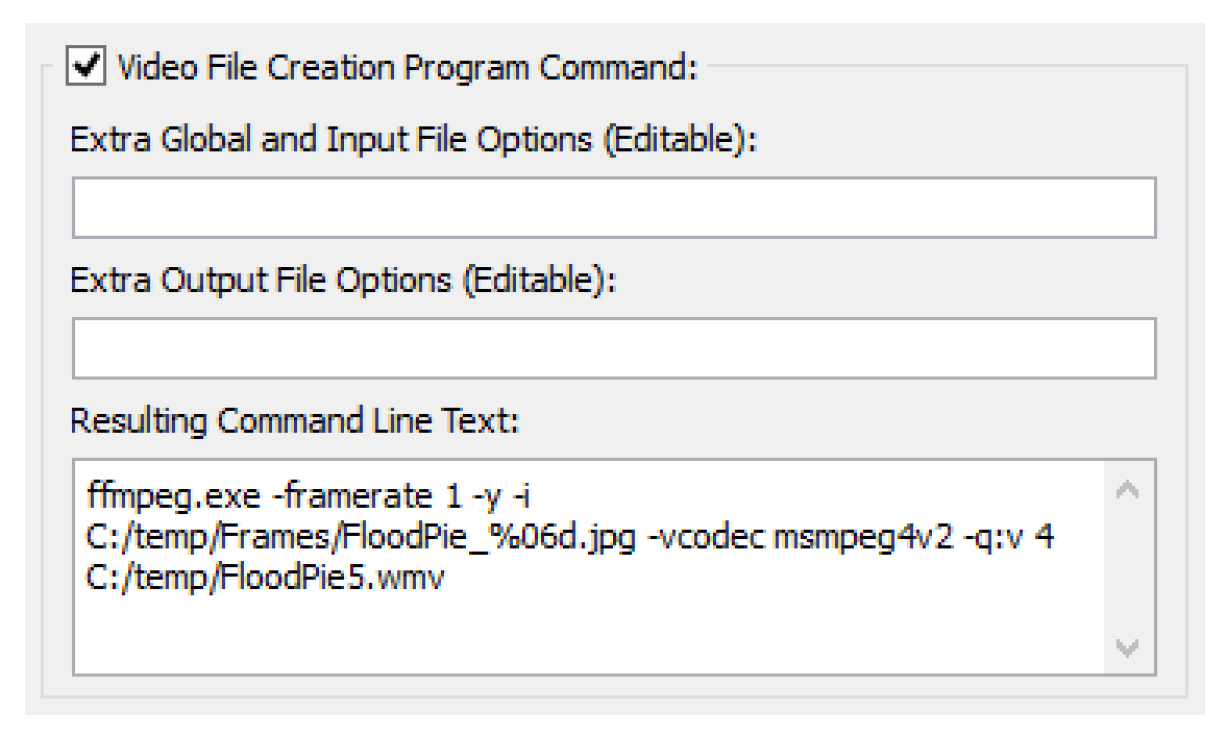The height and width of the screenshot is (739, 1230).
Task: Focus the Extra Output File Options field
Action: [x=613, y=348]
